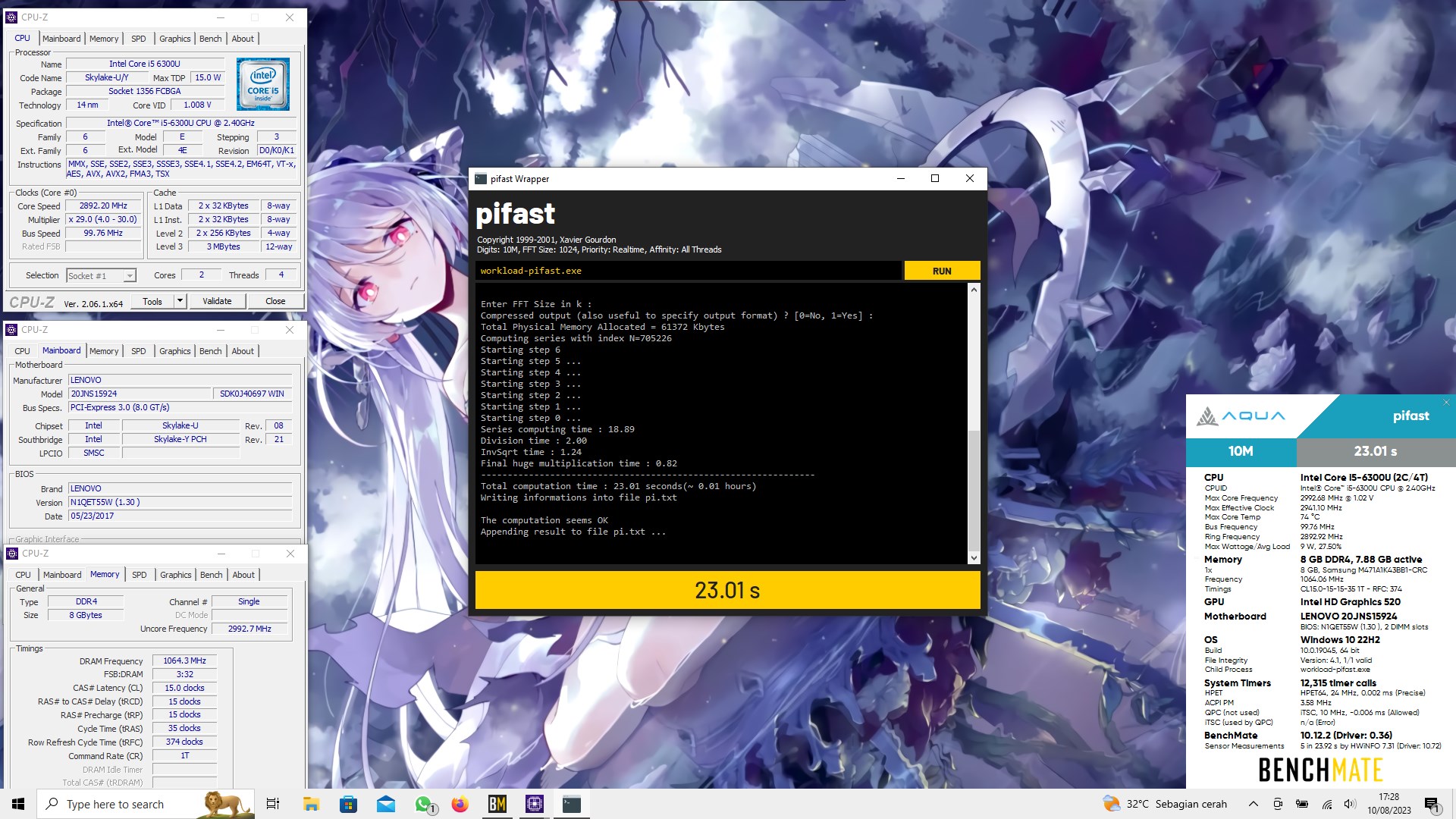
Task: Open About tab in bottom CPU-Z window
Action: point(243,575)
